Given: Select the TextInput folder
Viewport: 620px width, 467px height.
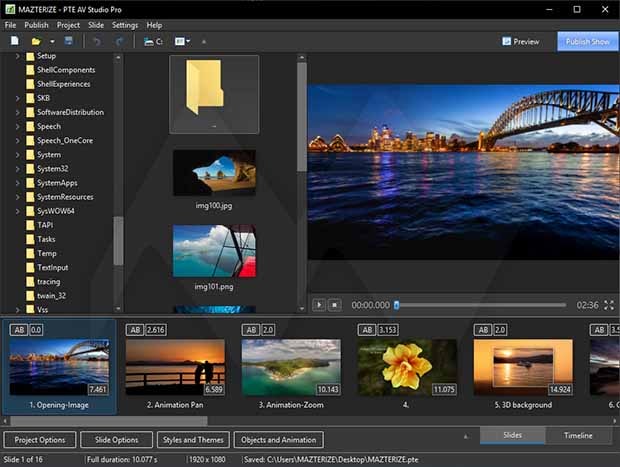Looking at the screenshot, I should tap(47, 268).
